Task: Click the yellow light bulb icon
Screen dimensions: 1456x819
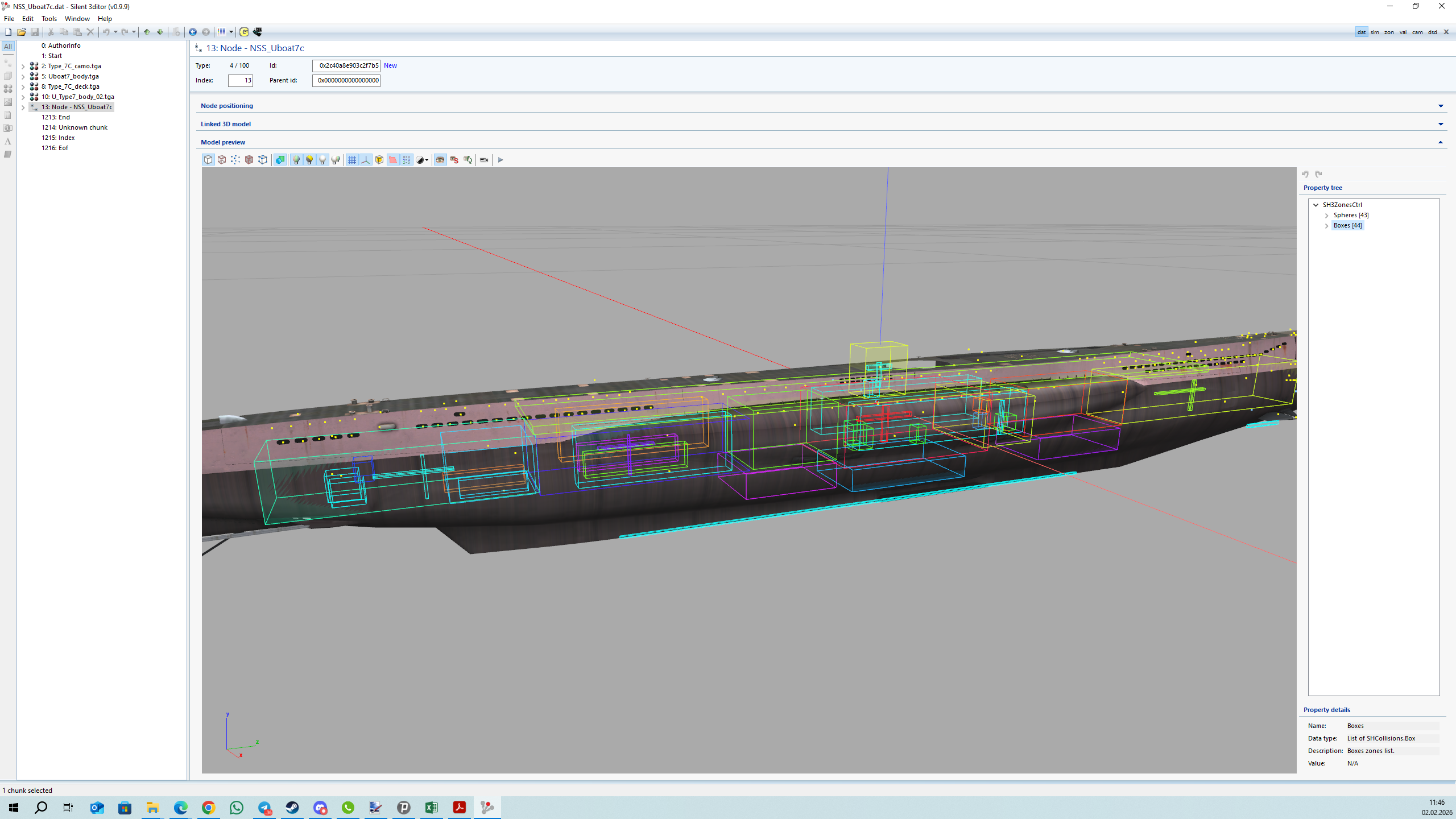Action: coord(309,160)
